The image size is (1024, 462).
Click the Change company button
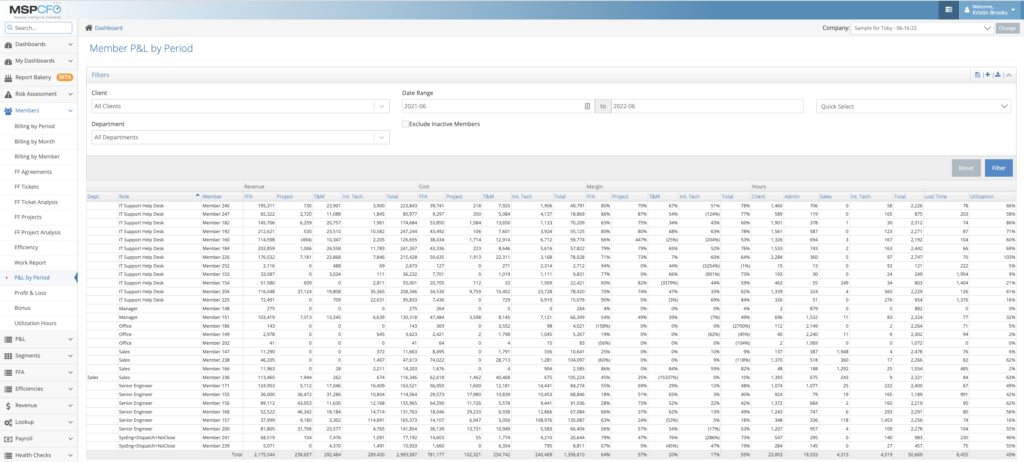(x=1007, y=28)
